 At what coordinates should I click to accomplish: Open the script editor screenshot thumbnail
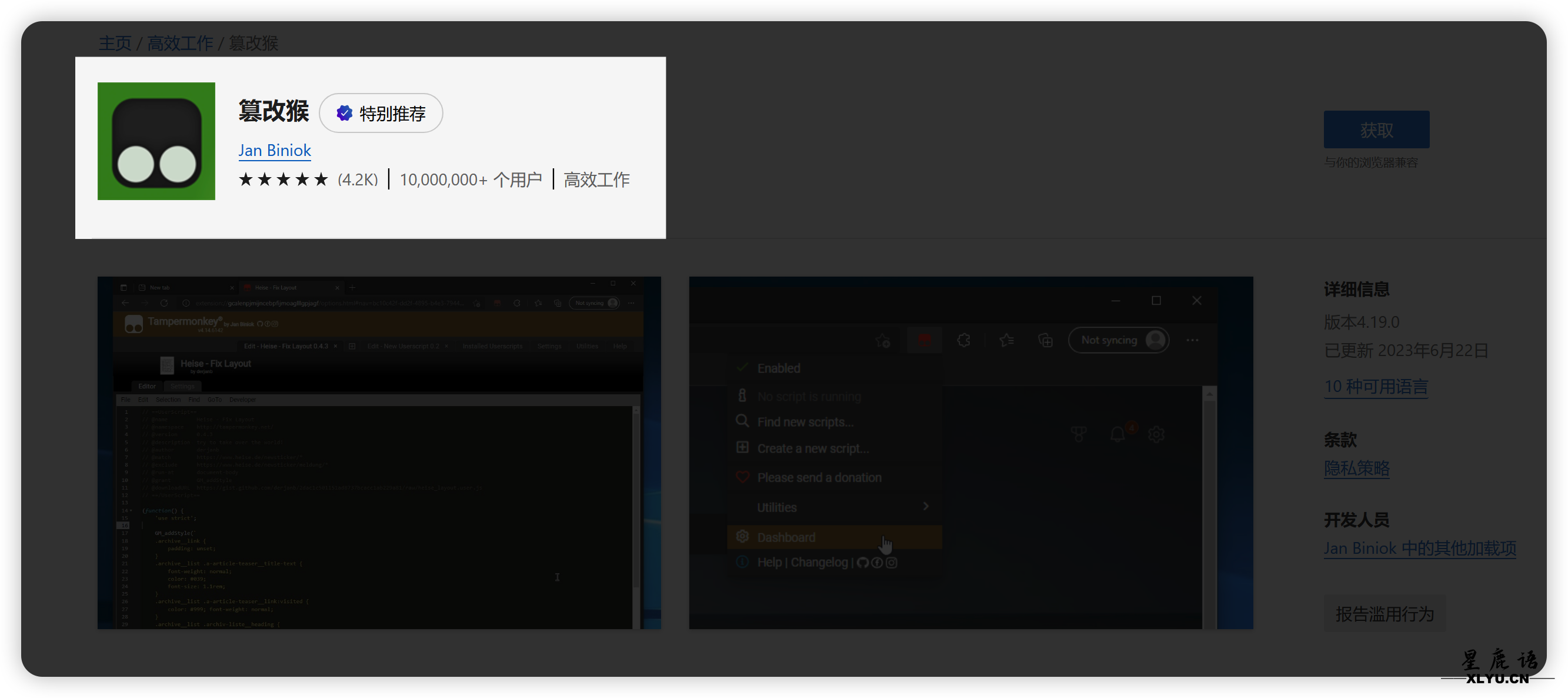point(379,453)
